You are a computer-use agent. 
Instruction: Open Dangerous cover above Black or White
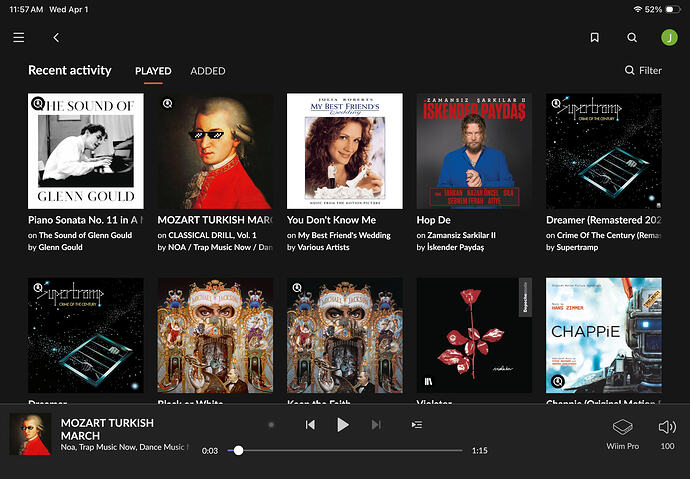215,335
